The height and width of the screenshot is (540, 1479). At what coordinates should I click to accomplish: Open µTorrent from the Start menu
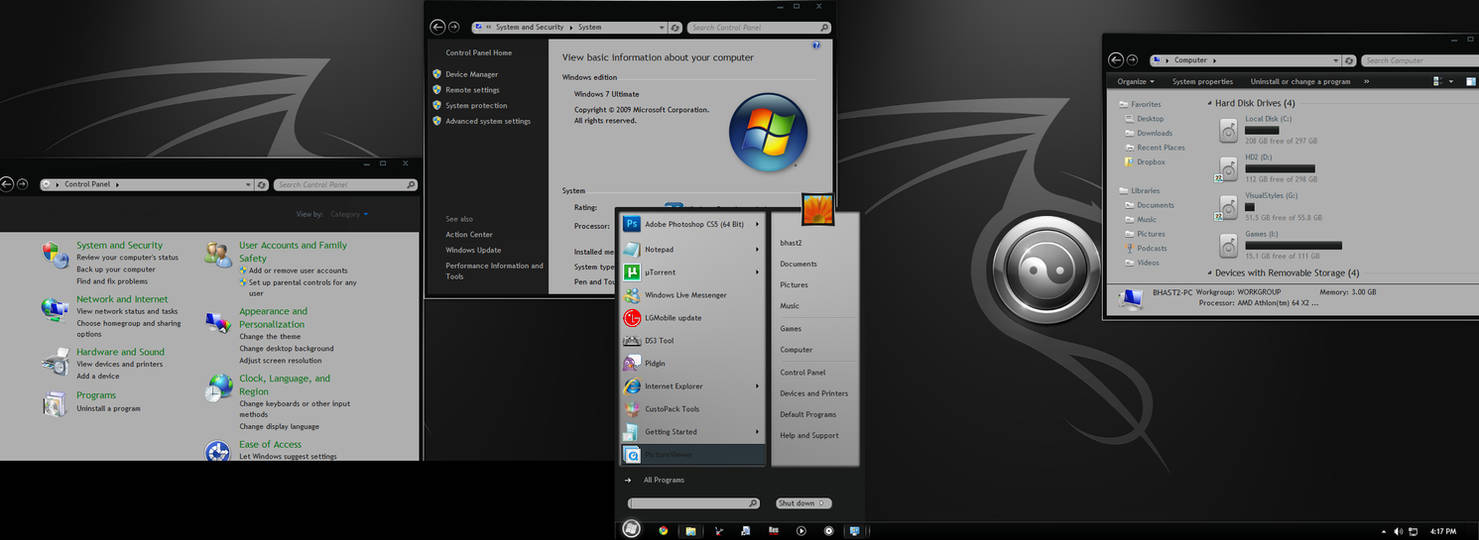(x=694, y=272)
